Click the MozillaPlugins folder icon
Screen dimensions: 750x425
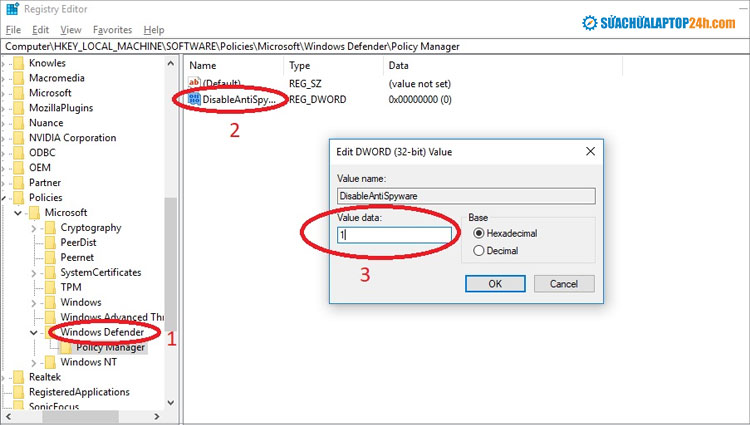tap(19, 108)
